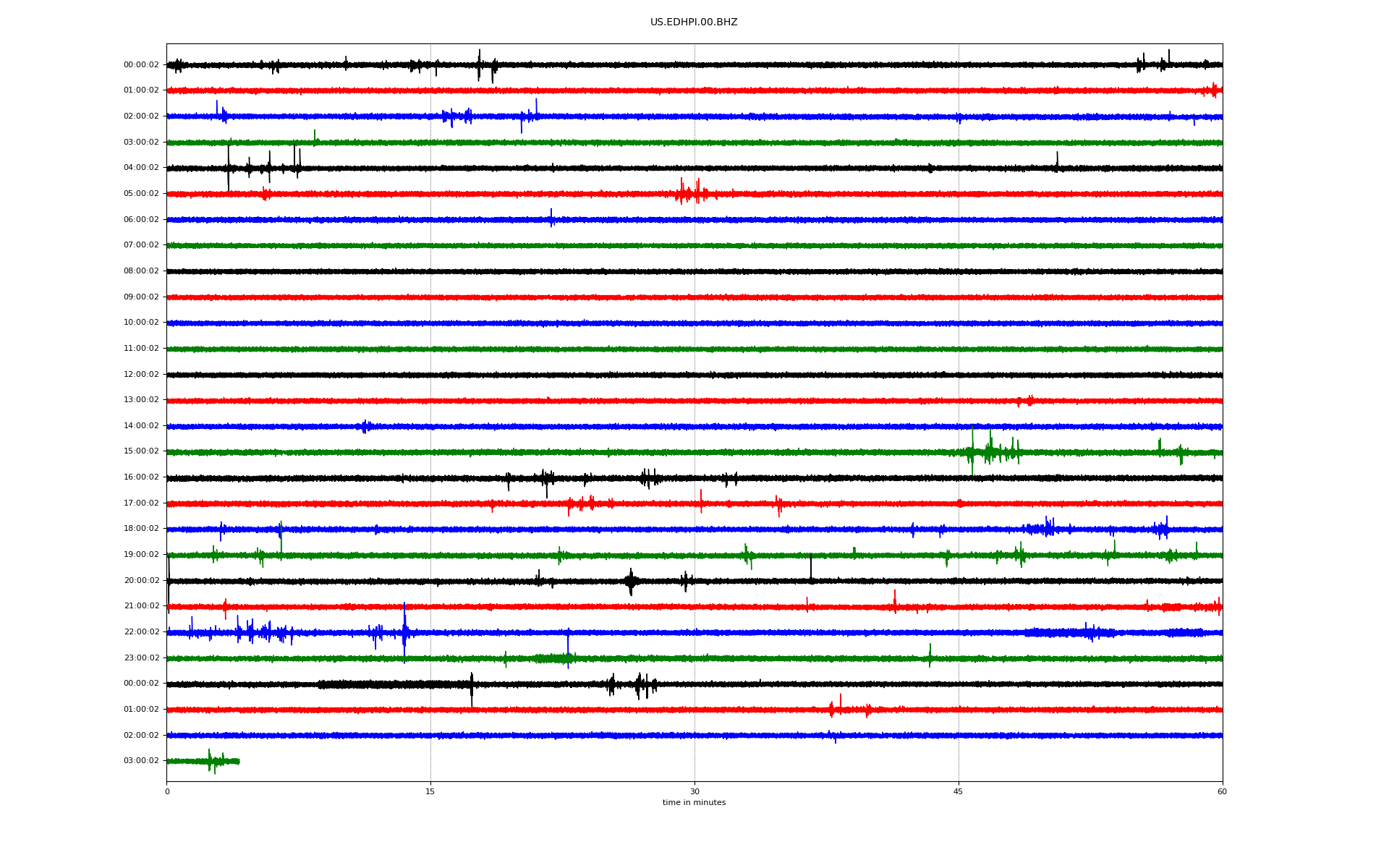This screenshot has height=868, width=1389.
Task: Select the x-axis label 'time in minutes'
Action: click(694, 802)
